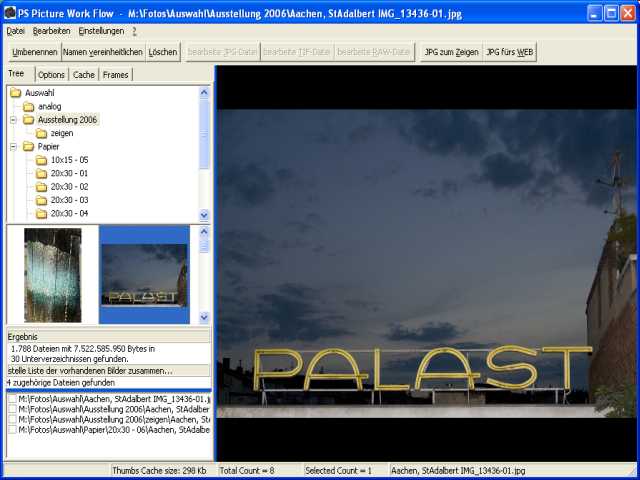Click the Löschen button
The height and width of the screenshot is (480, 640).
pos(162,52)
